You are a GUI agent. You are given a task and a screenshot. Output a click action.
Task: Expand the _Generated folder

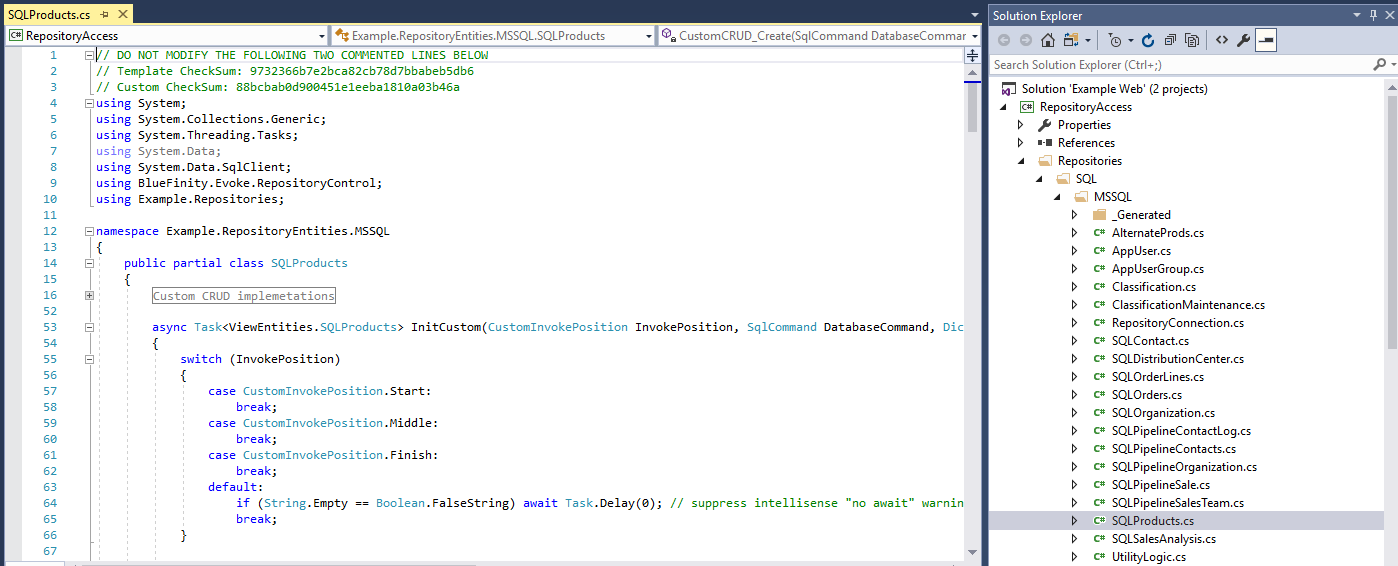click(x=1075, y=215)
